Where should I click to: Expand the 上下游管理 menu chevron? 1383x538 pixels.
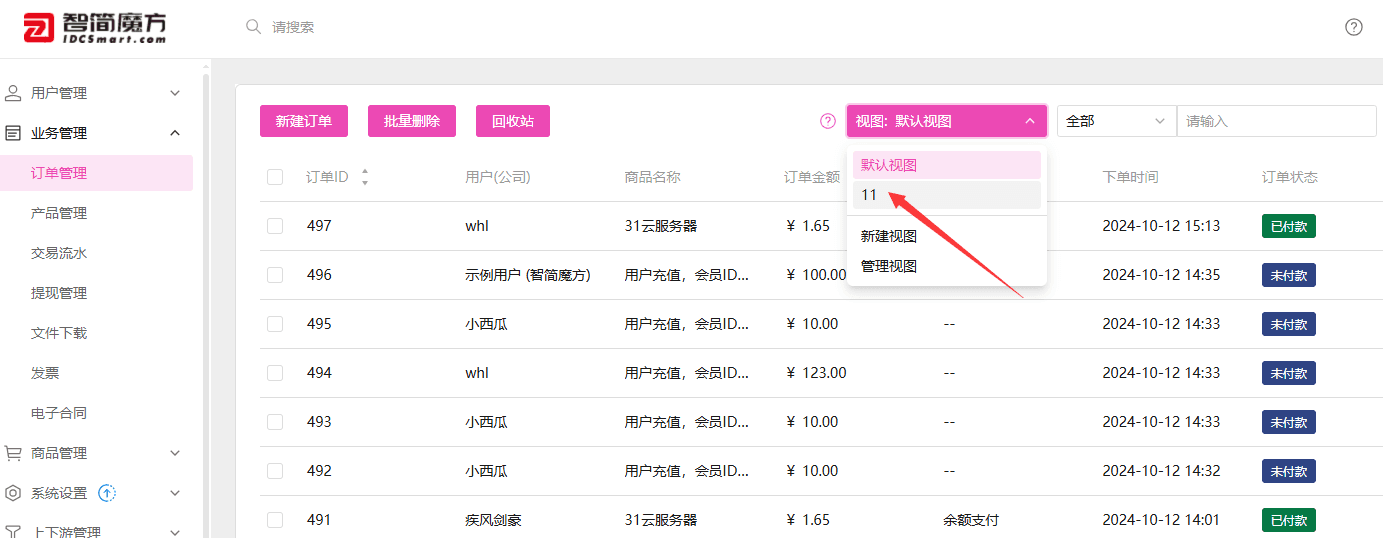pyautogui.click(x=175, y=531)
